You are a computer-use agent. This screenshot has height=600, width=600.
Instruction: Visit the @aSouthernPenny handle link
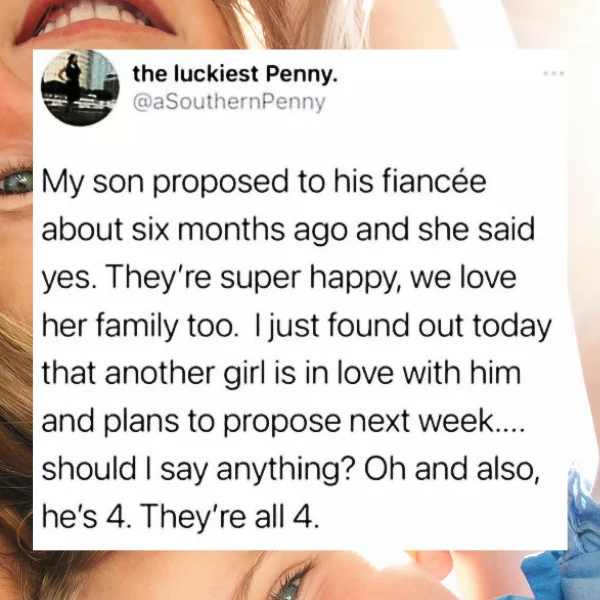click(x=229, y=102)
